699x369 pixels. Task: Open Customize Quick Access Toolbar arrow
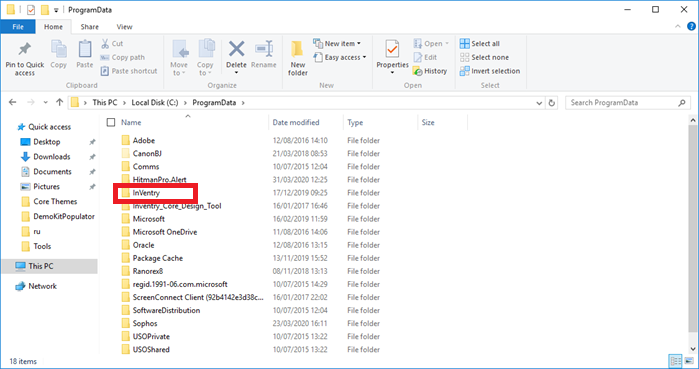[56, 10]
